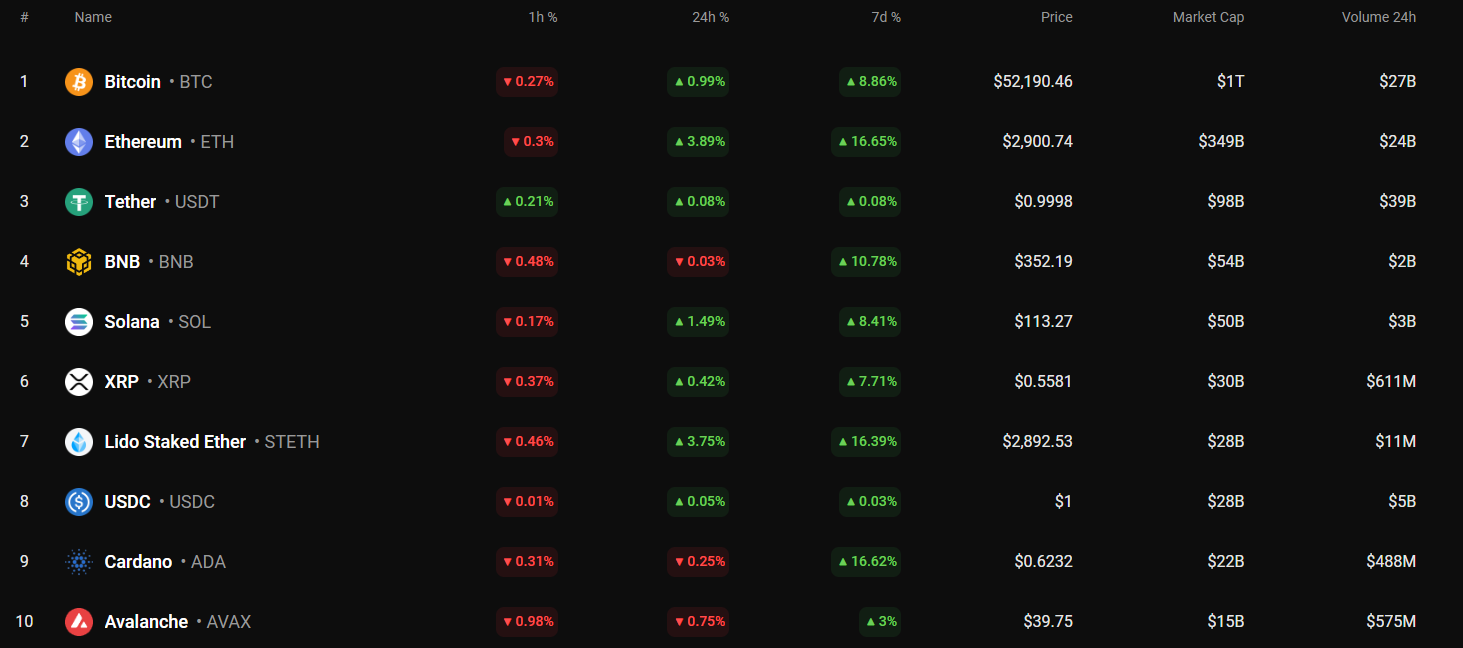Image resolution: width=1463 pixels, height=648 pixels.
Task: Open the Lido Staked Ether name link
Action: point(175,442)
